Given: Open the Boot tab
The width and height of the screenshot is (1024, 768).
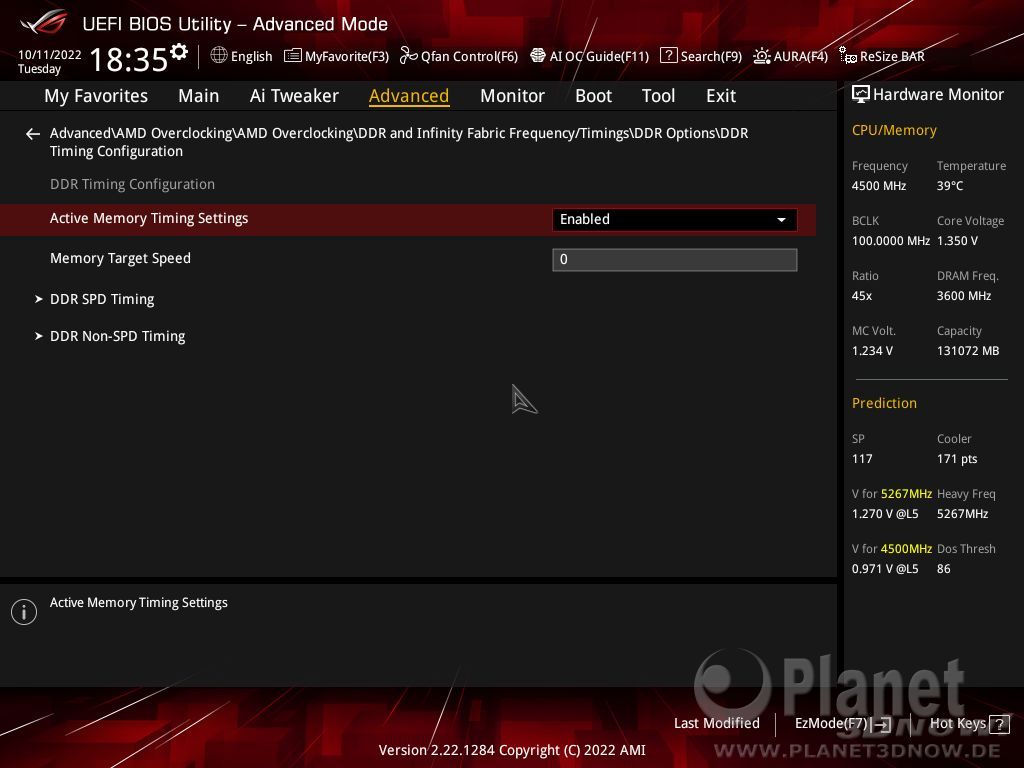Looking at the screenshot, I should tap(593, 96).
